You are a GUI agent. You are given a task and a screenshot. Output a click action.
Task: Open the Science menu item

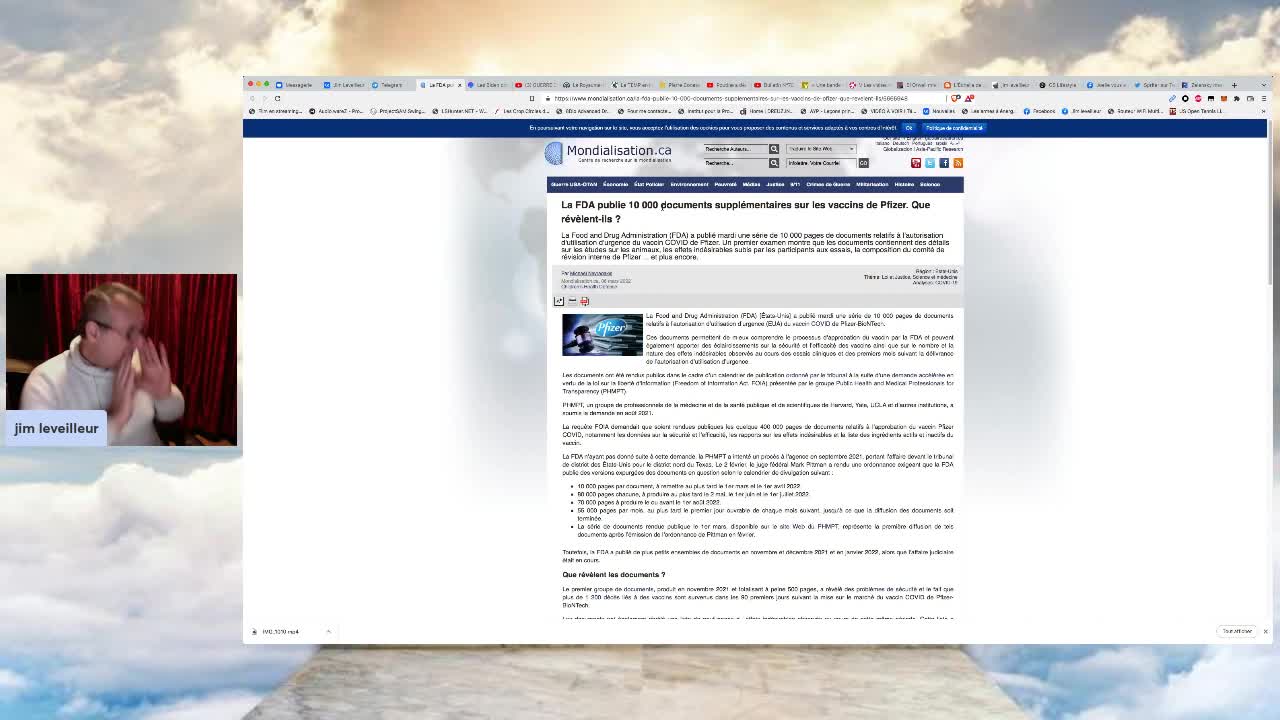tap(930, 184)
